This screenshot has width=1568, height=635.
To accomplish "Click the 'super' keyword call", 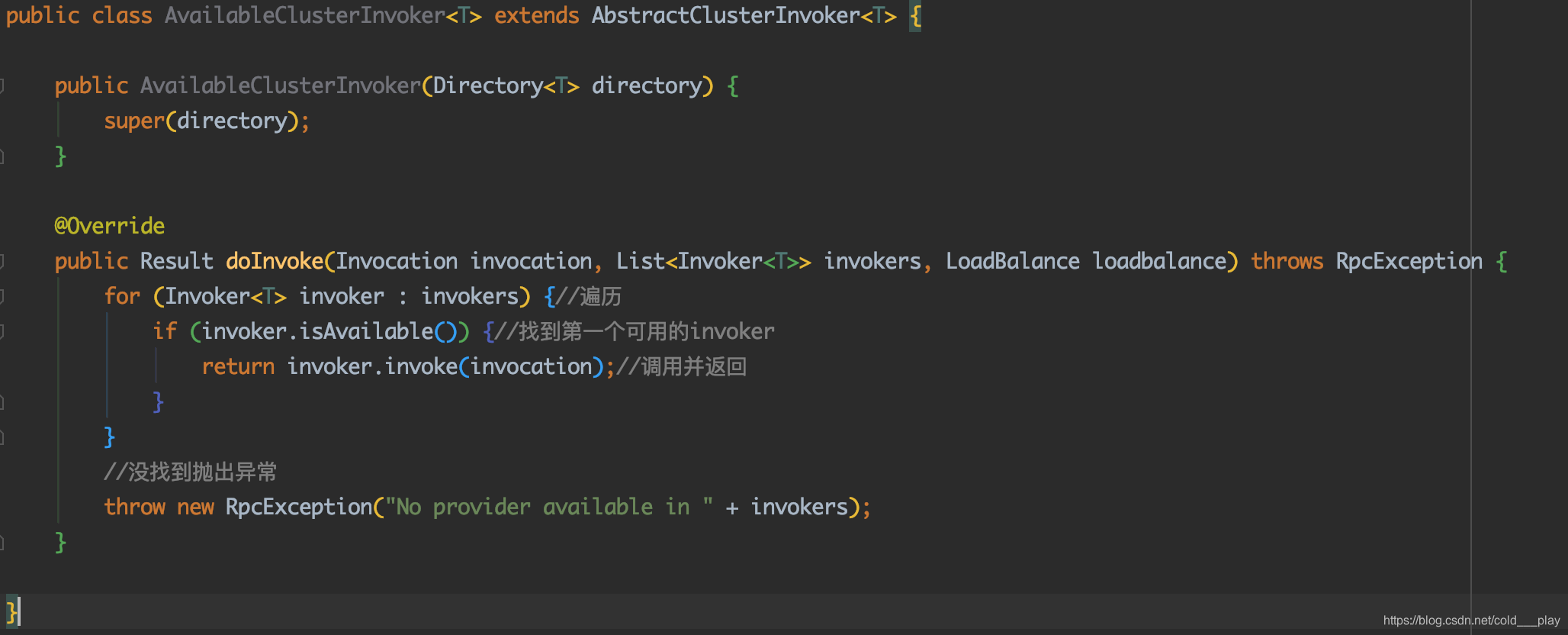I will 134,121.
